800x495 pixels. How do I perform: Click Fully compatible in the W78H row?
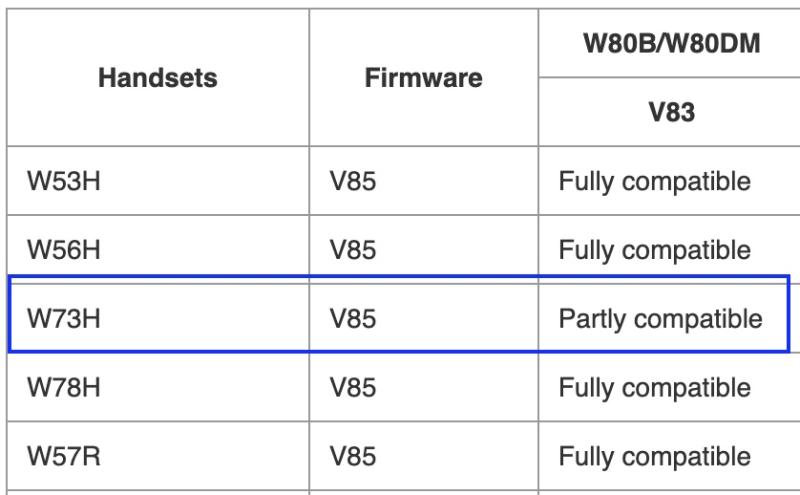655,388
